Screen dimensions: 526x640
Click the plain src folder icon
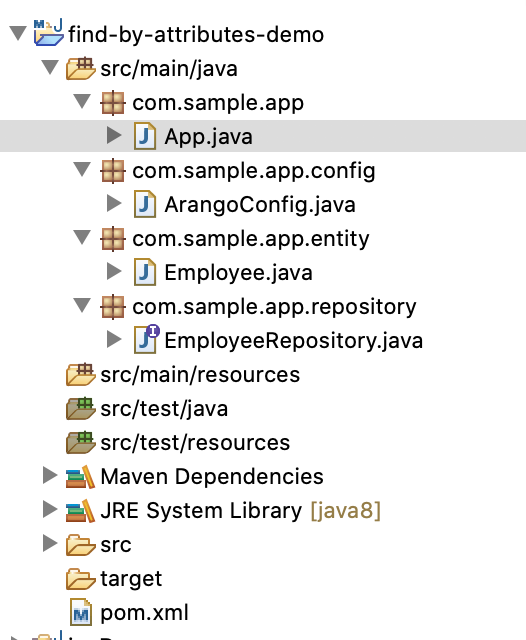click(x=80, y=545)
